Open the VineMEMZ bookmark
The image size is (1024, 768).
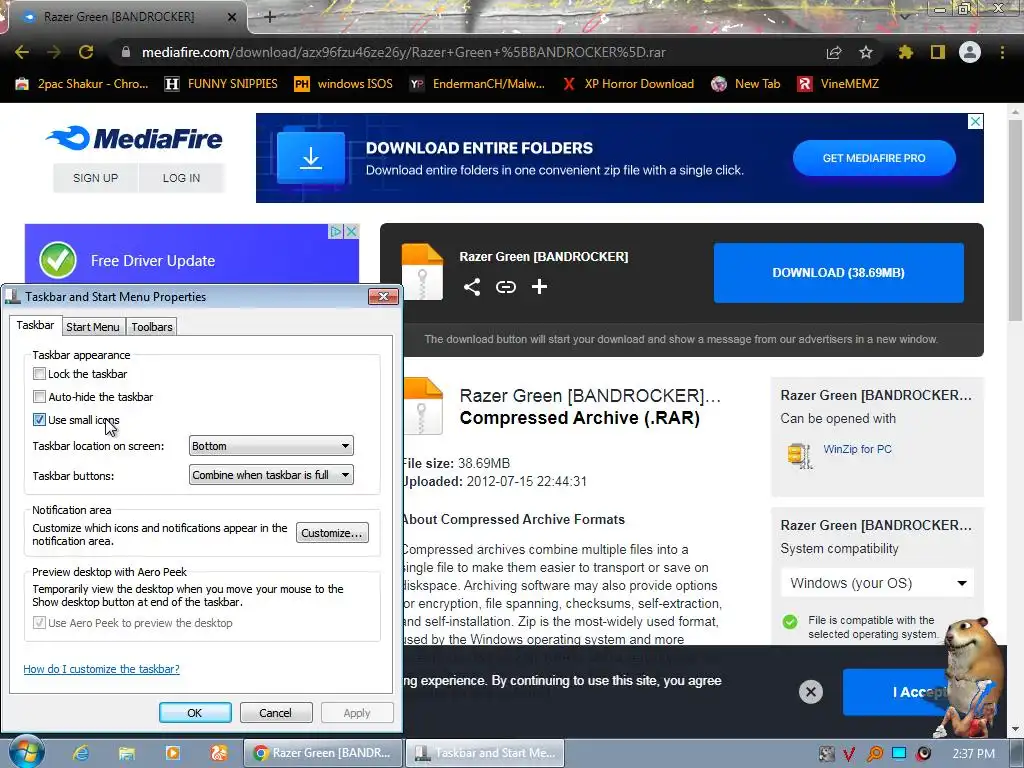click(x=838, y=84)
